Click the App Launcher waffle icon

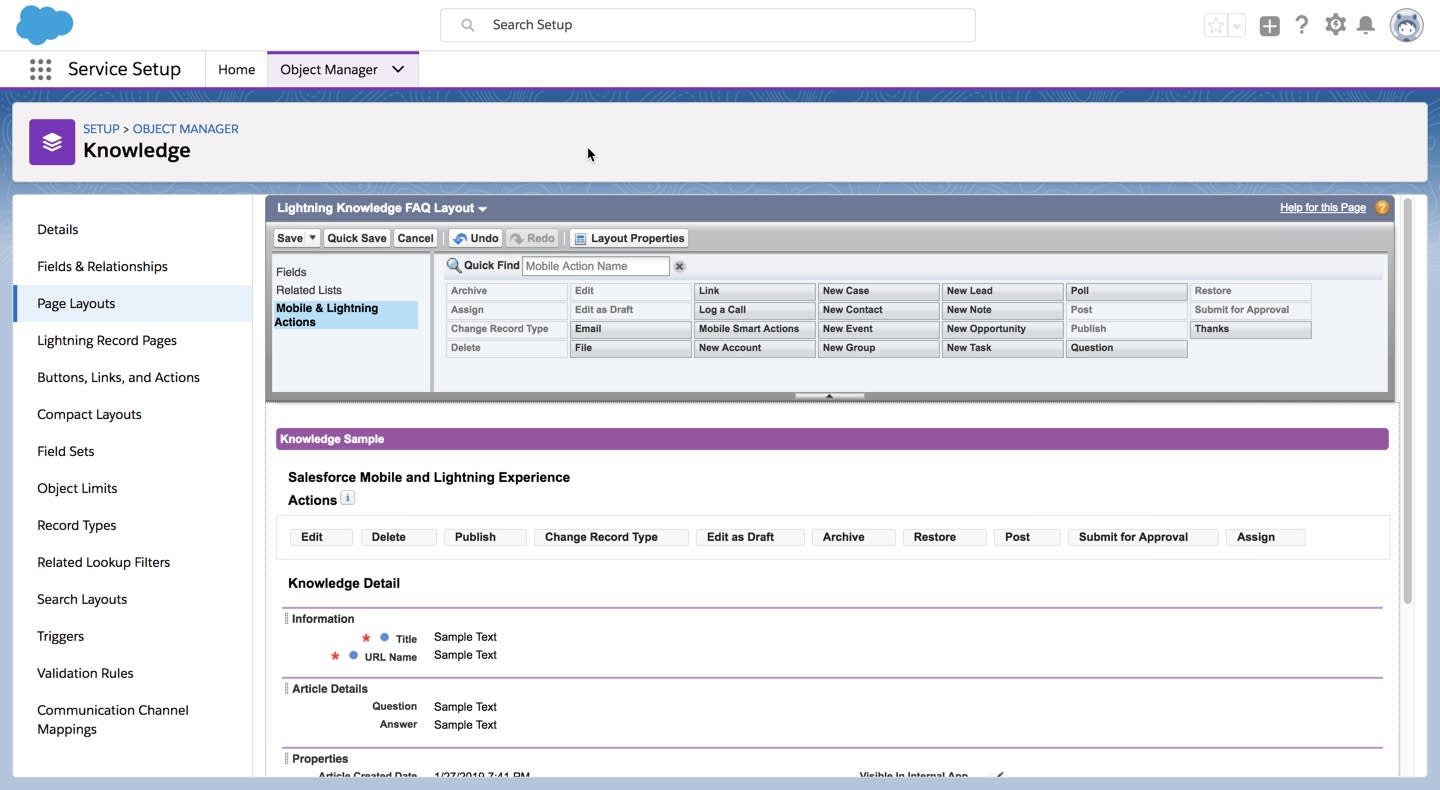pos(40,68)
